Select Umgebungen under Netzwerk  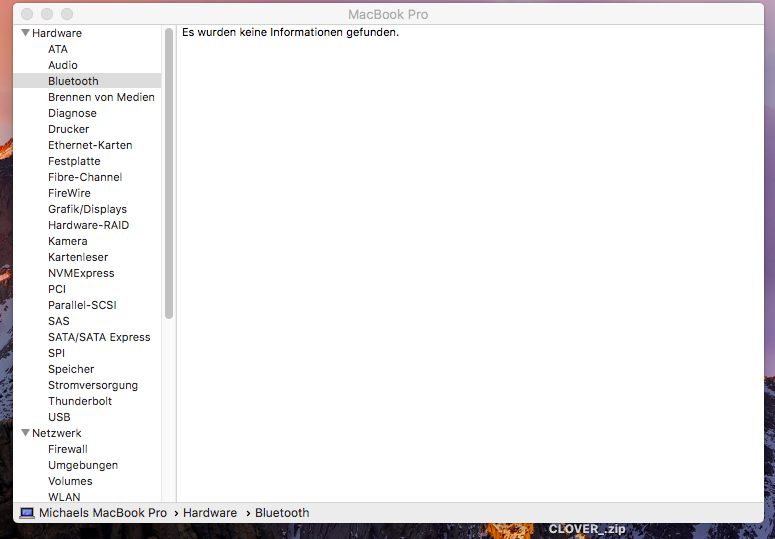tap(83, 465)
